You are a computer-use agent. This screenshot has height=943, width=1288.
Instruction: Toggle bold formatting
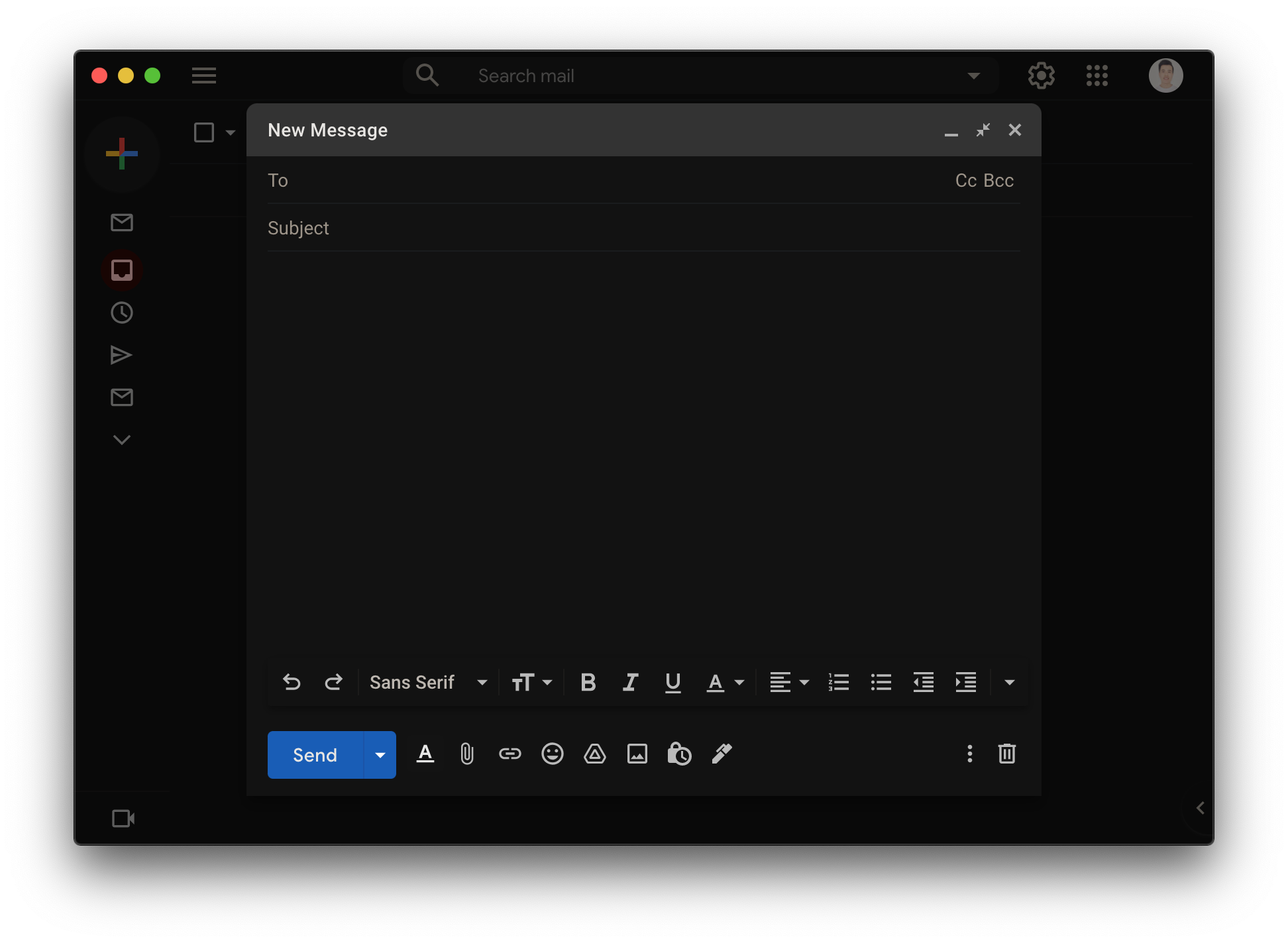click(588, 682)
